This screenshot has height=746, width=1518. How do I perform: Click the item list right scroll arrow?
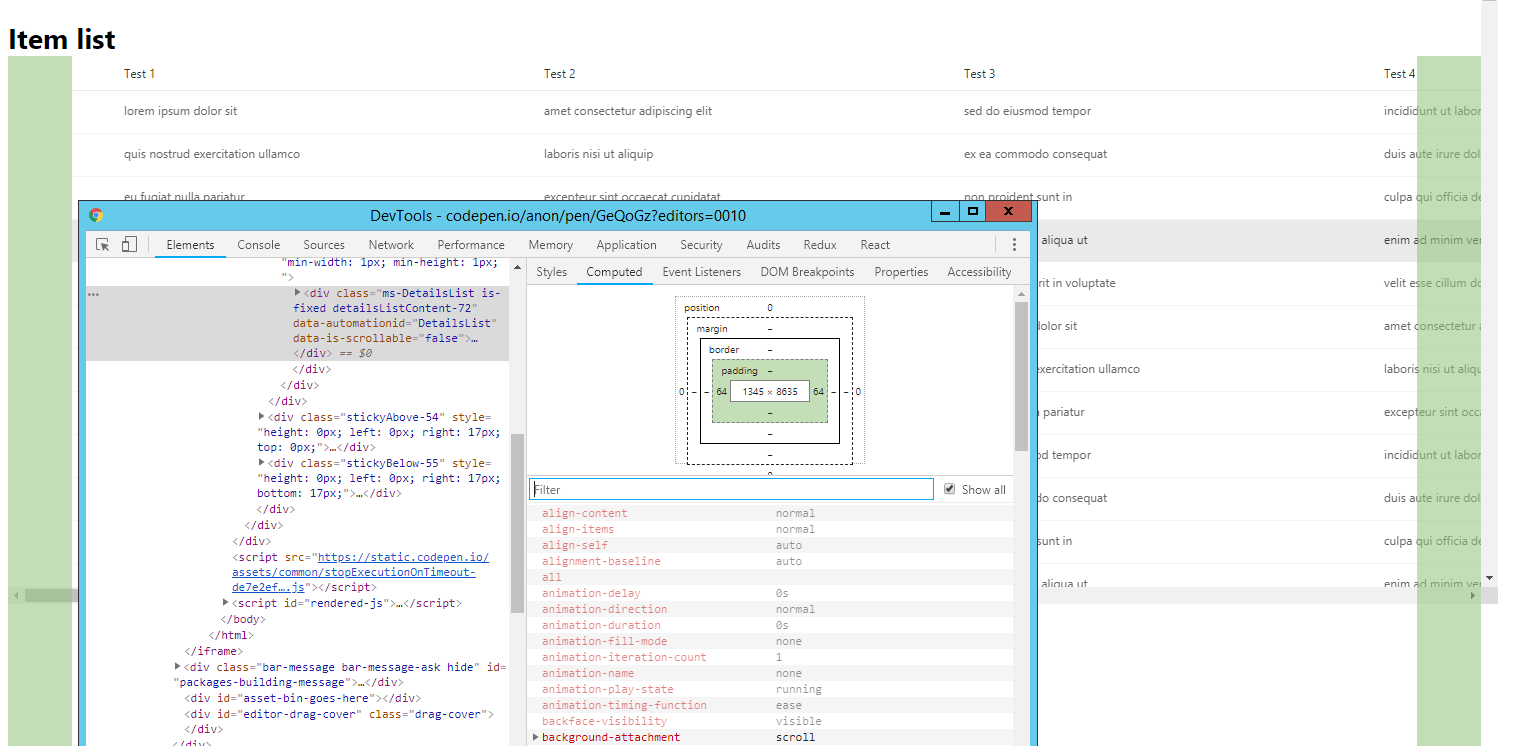click(x=1472, y=595)
